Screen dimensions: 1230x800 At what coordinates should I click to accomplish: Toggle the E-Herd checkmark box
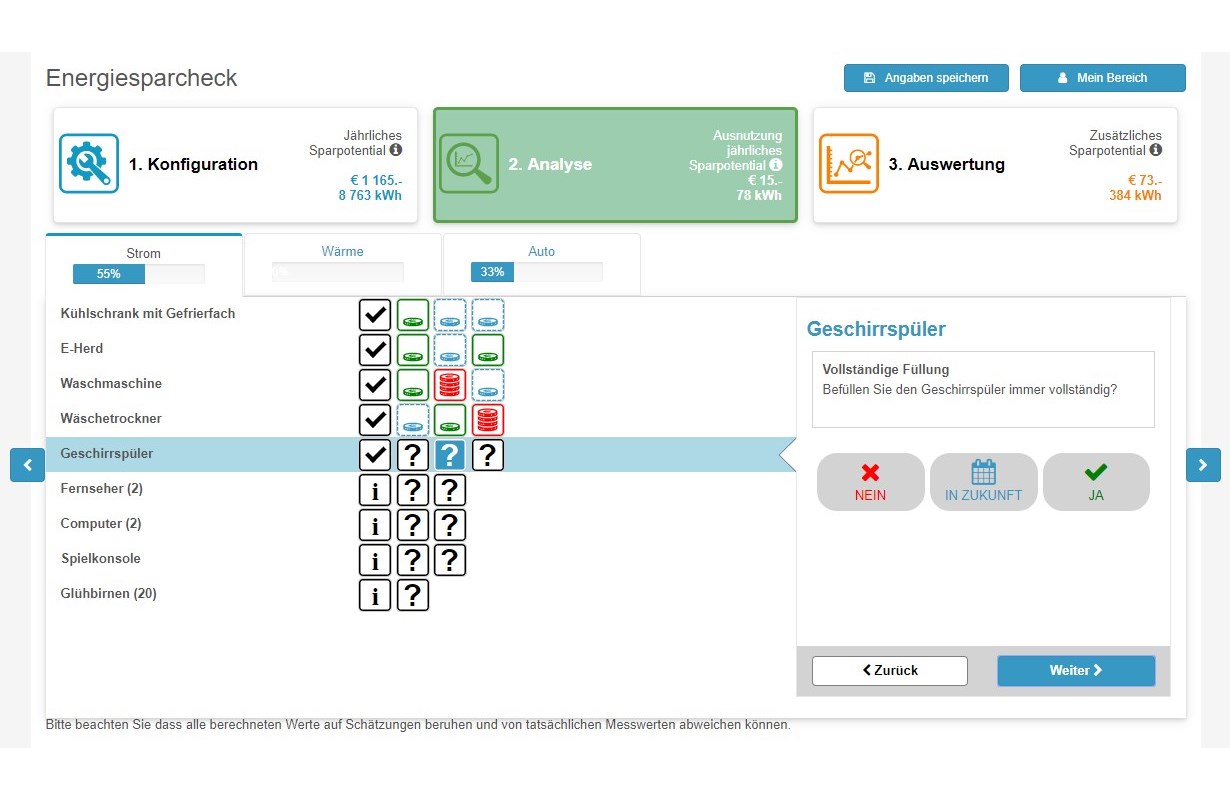click(375, 350)
